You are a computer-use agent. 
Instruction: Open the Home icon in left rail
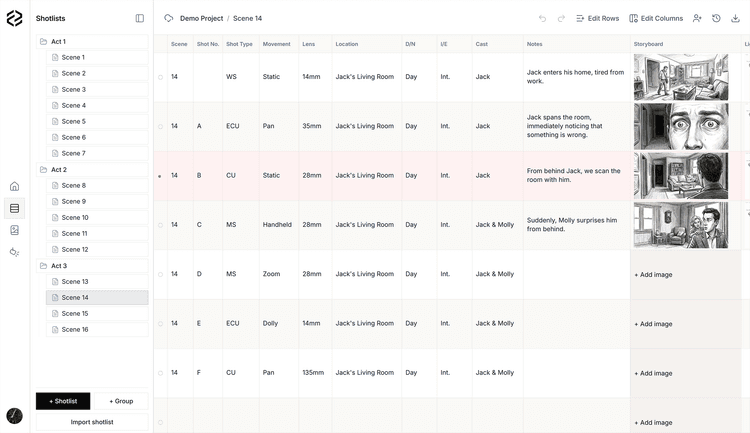click(14, 186)
